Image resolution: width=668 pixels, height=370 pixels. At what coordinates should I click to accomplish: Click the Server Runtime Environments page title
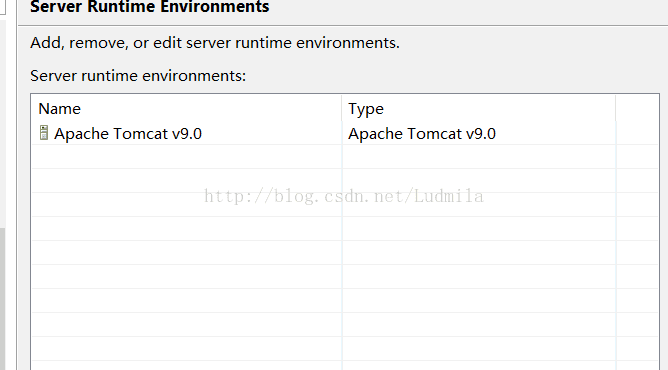point(150,6)
